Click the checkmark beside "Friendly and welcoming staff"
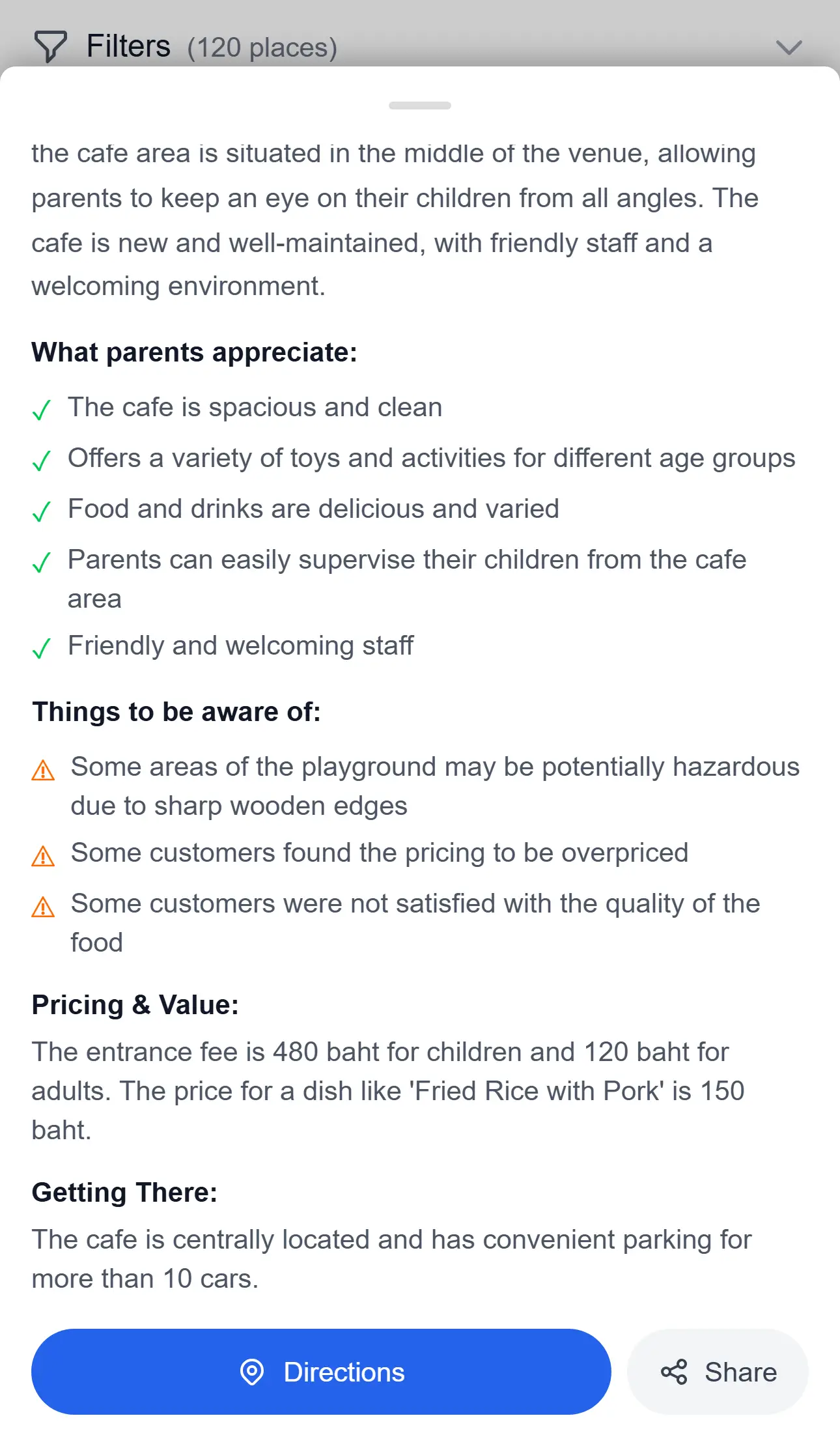This screenshot has width=840, height=1446. pyautogui.click(x=42, y=649)
